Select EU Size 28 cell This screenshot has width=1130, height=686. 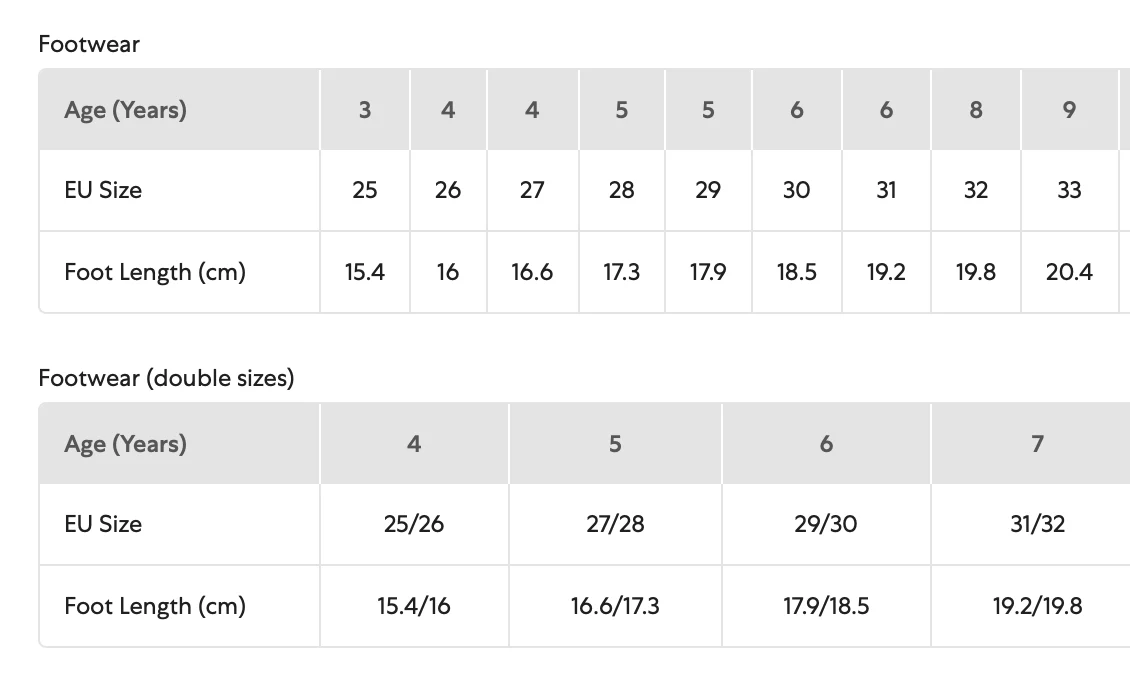click(x=621, y=190)
